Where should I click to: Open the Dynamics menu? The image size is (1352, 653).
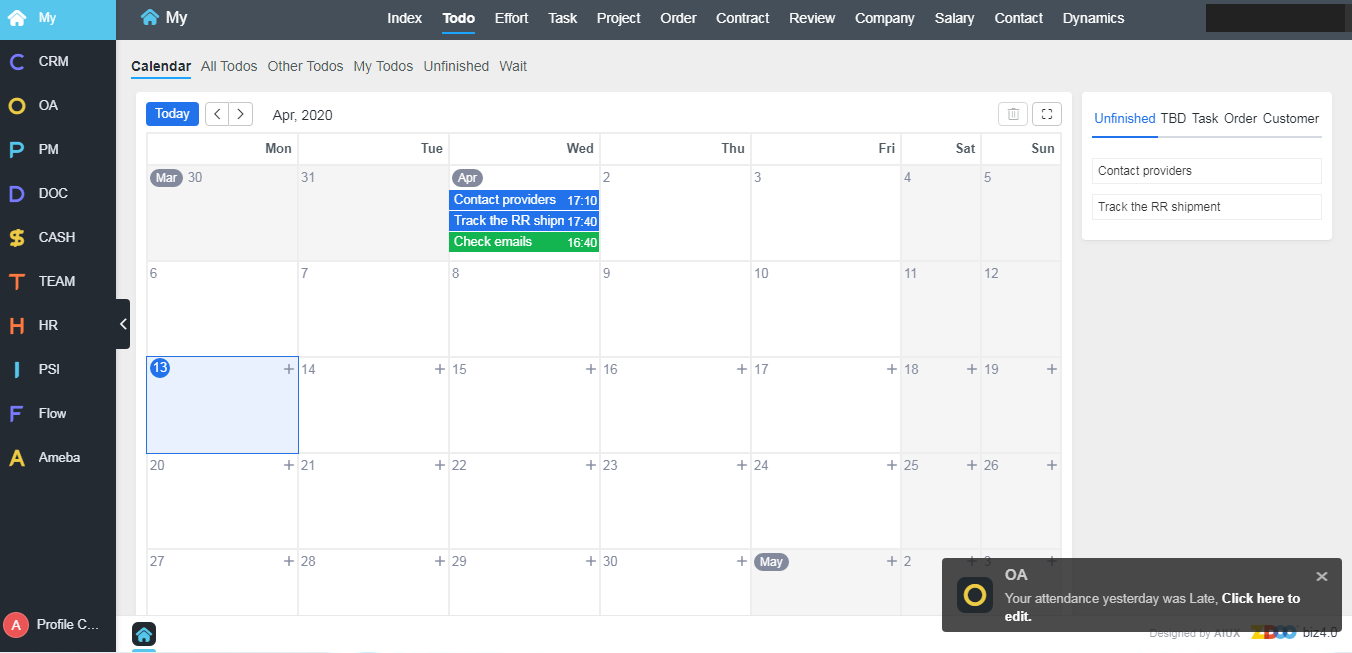tap(1094, 18)
